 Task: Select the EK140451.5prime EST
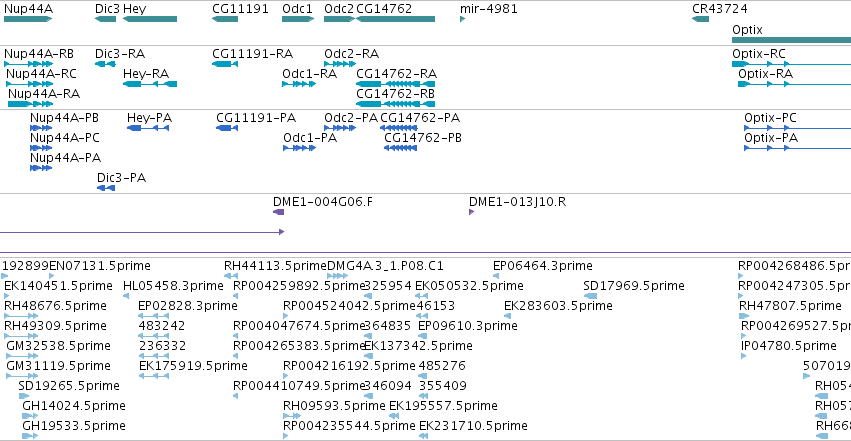point(58,286)
